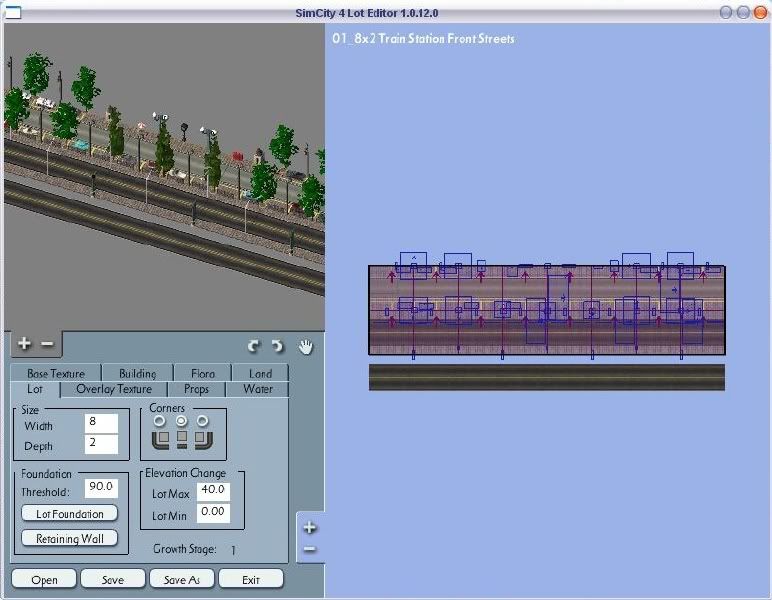Open the Props tab
Image resolution: width=772 pixels, height=600 pixels.
point(196,389)
